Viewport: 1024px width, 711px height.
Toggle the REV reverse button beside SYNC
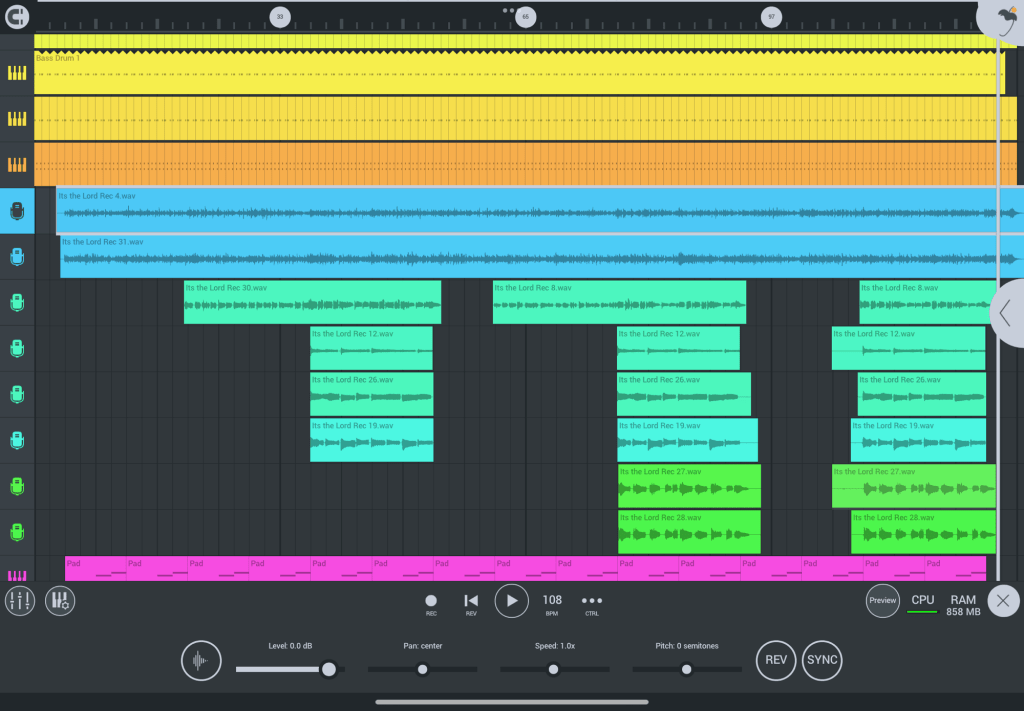775,661
